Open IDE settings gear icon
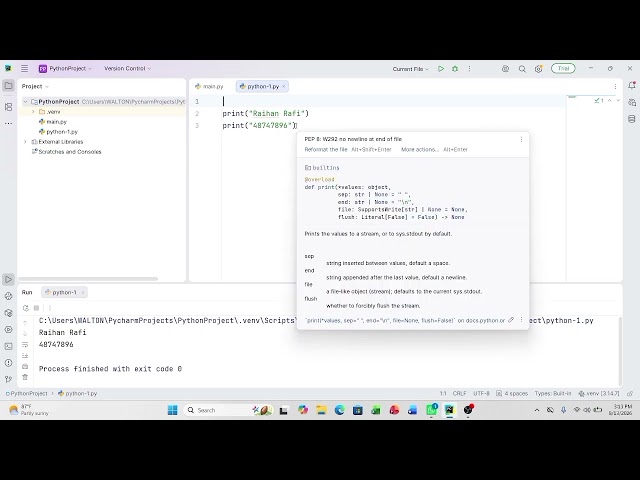The image size is (640, 480). click(538, 69)
